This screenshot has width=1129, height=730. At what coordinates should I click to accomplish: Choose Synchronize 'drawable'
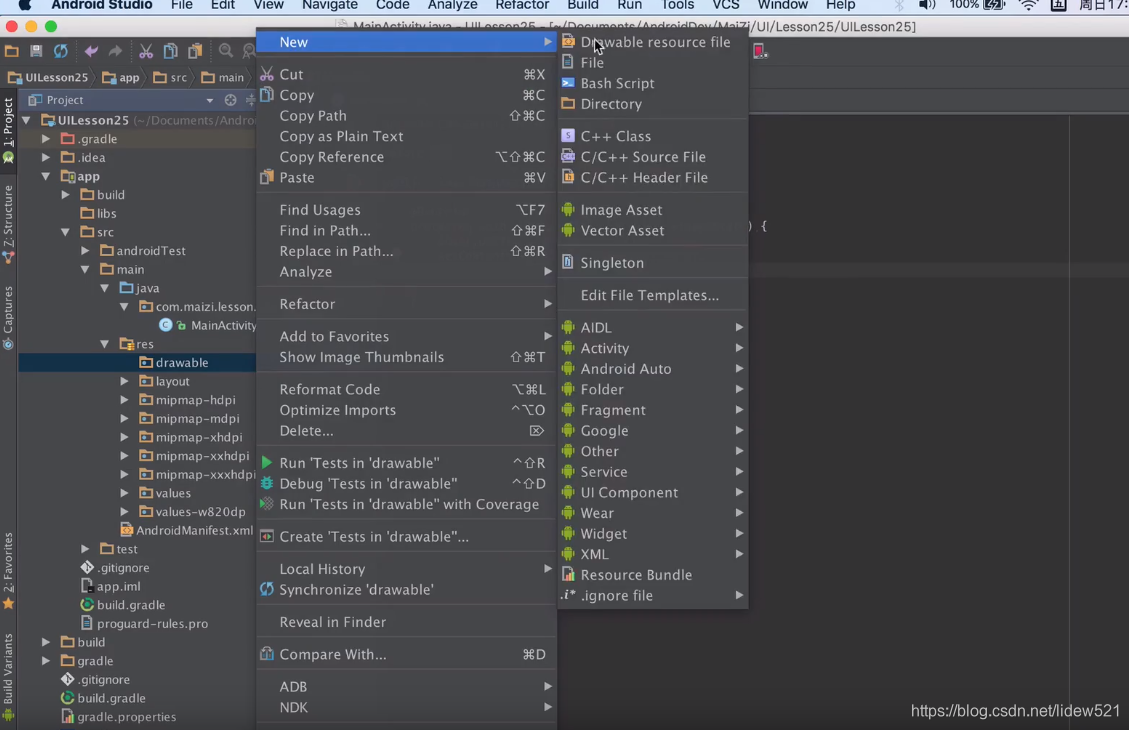(405, 590)
